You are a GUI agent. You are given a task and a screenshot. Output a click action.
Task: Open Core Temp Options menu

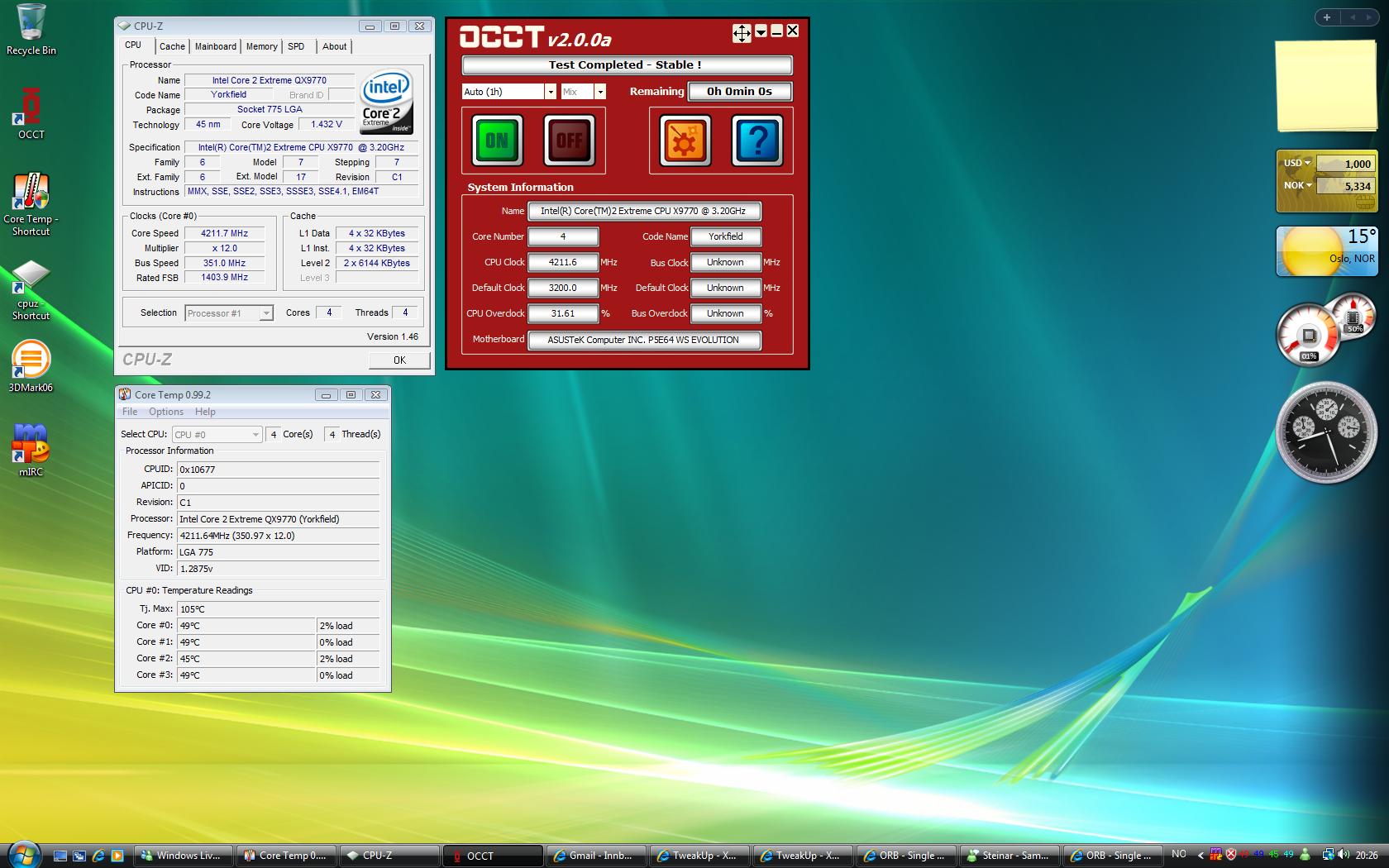click(x=166, y=412)
